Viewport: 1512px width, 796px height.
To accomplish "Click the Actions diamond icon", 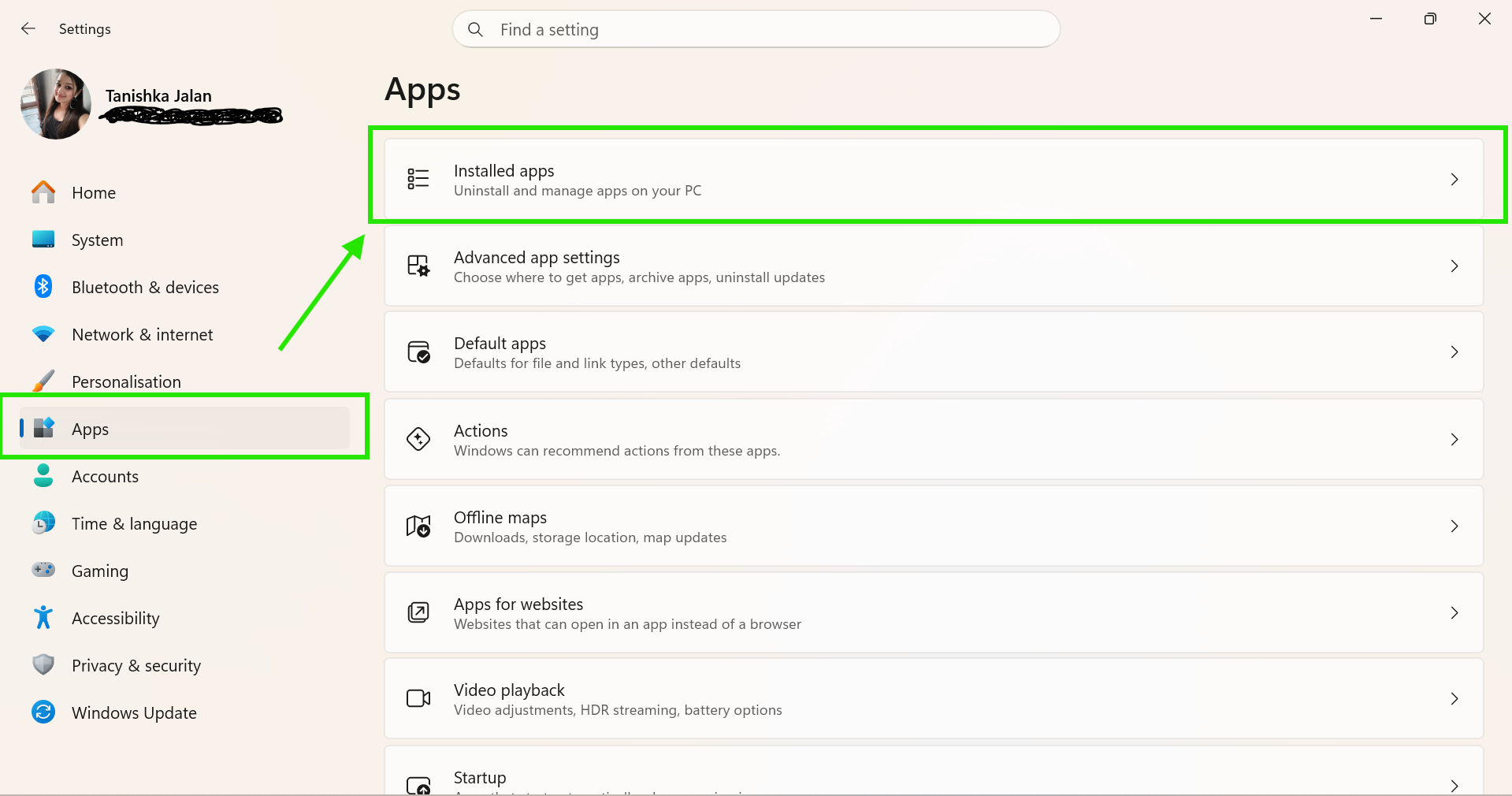I will 418,439.
